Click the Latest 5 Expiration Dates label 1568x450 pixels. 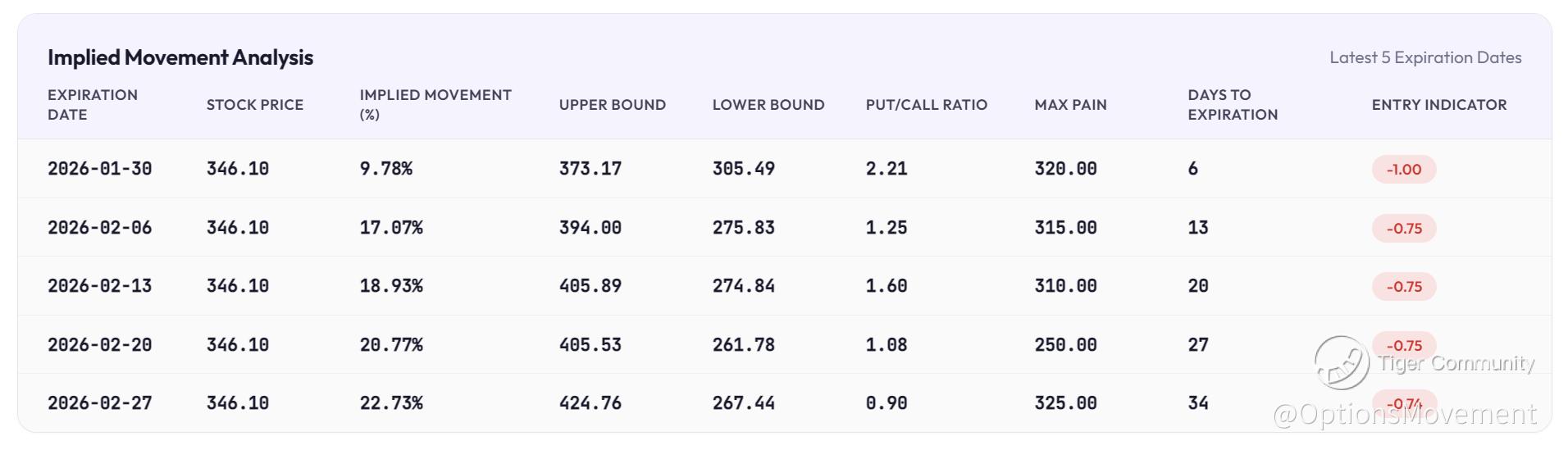[1424, 57]
